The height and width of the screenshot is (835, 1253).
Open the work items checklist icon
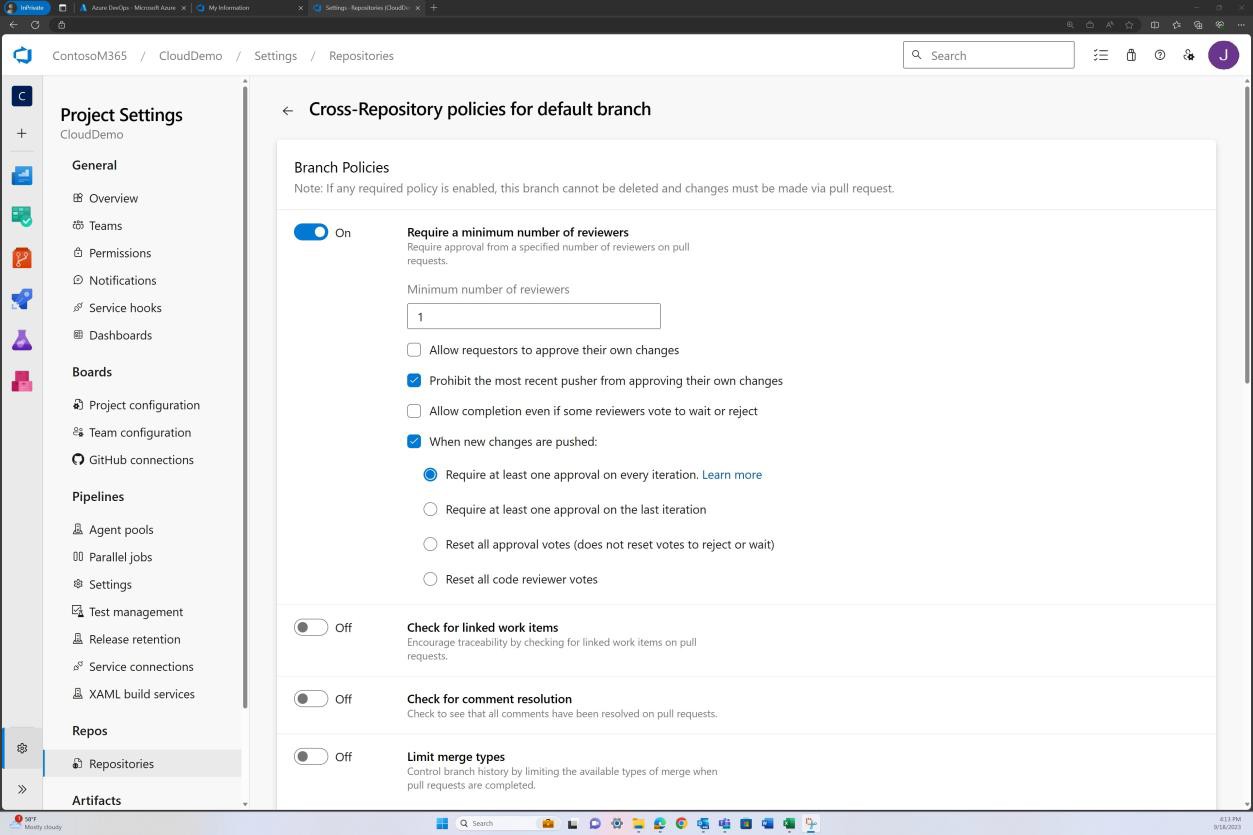1100,55
